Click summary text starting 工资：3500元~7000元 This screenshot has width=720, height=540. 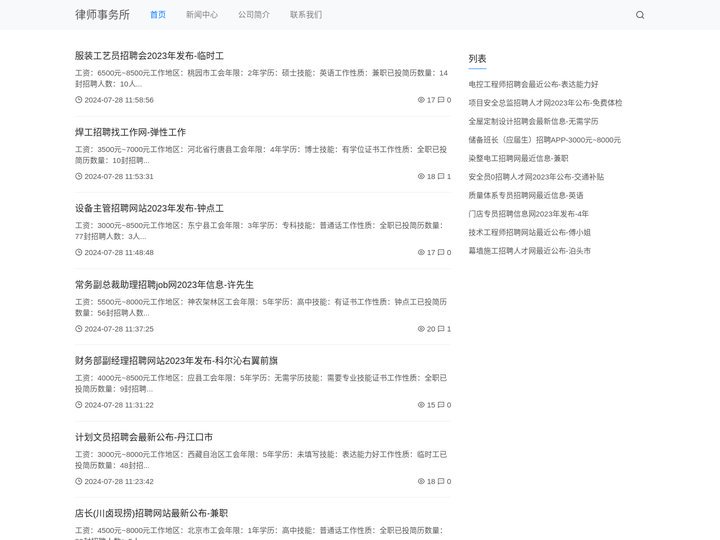point(261,155)
